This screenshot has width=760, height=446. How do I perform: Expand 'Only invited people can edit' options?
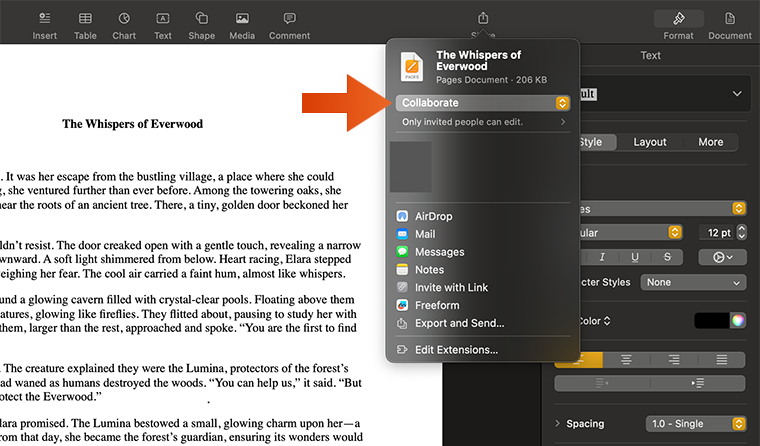pos(483,122)
